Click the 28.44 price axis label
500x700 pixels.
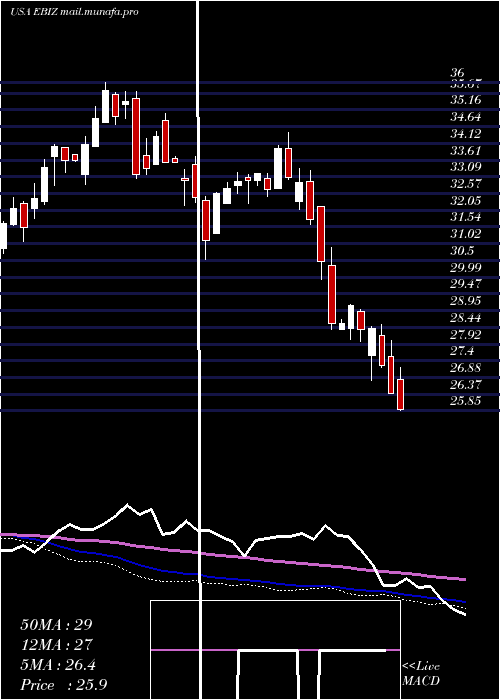tap(466, 317)
